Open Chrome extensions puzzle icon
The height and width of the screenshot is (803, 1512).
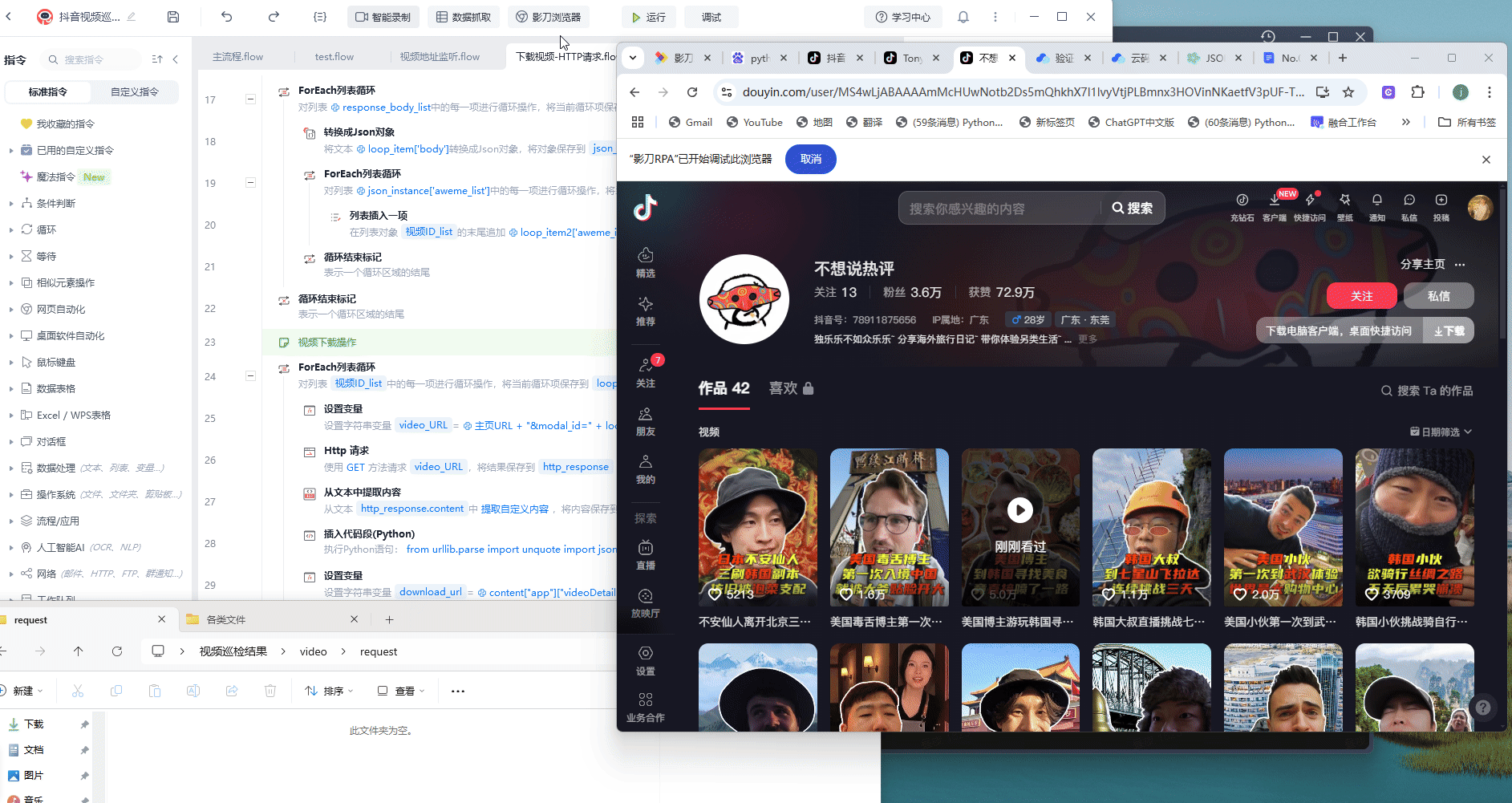point(1417,92)
